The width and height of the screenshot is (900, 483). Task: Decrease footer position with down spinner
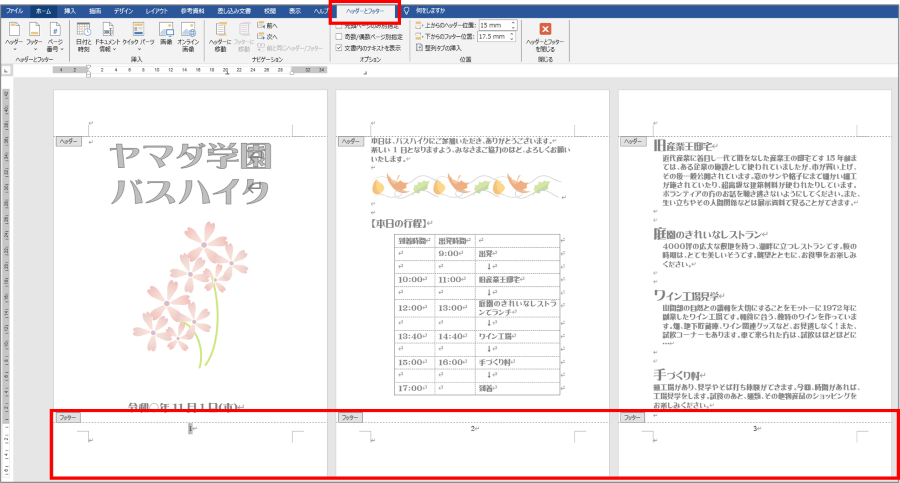pyautogui.click(x=513, y=38)
